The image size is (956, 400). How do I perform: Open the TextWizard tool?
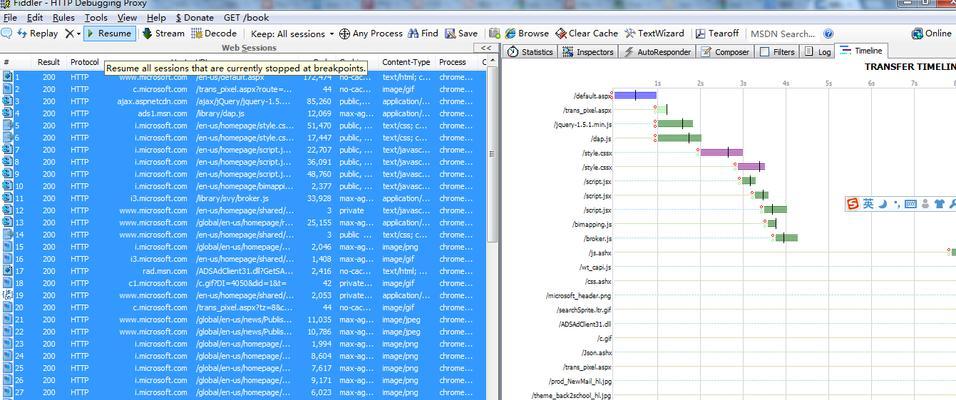coord(654,34)
